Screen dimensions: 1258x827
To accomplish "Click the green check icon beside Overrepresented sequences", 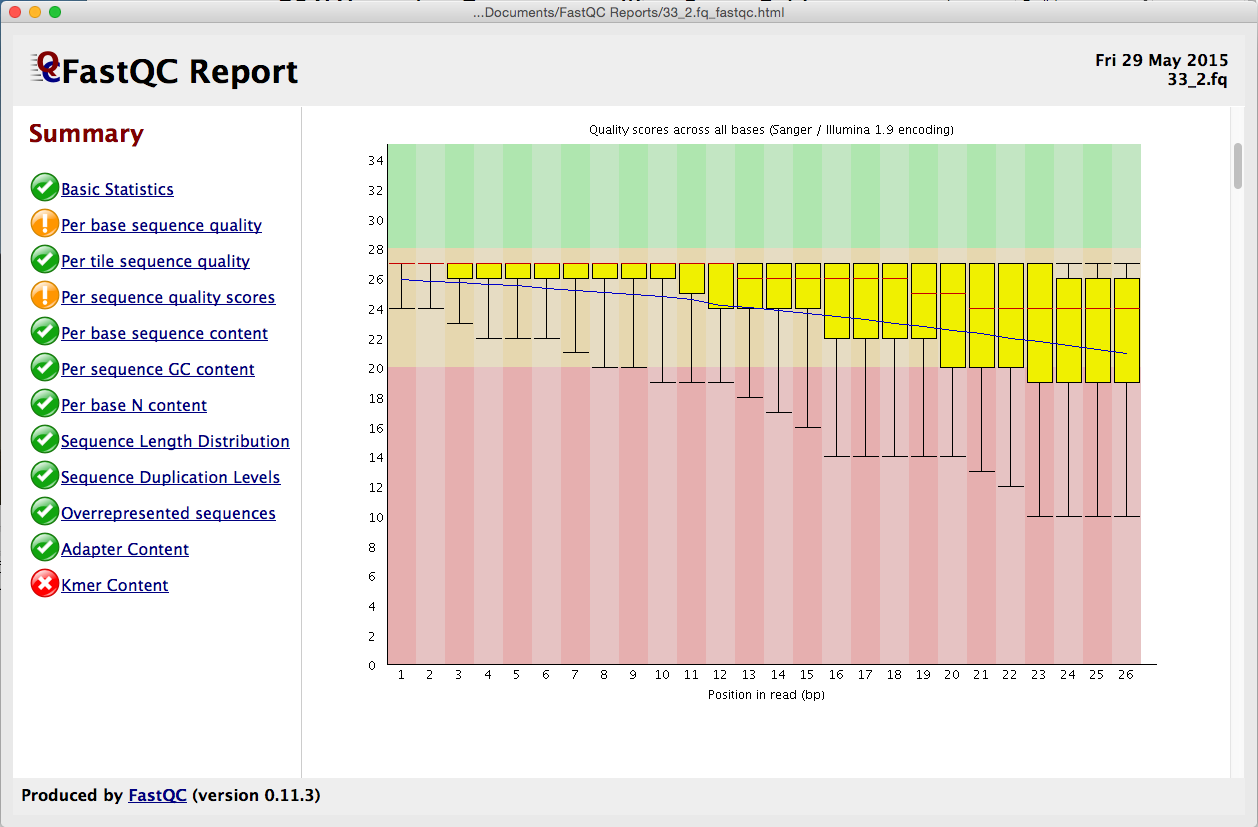I will point(45,512).
